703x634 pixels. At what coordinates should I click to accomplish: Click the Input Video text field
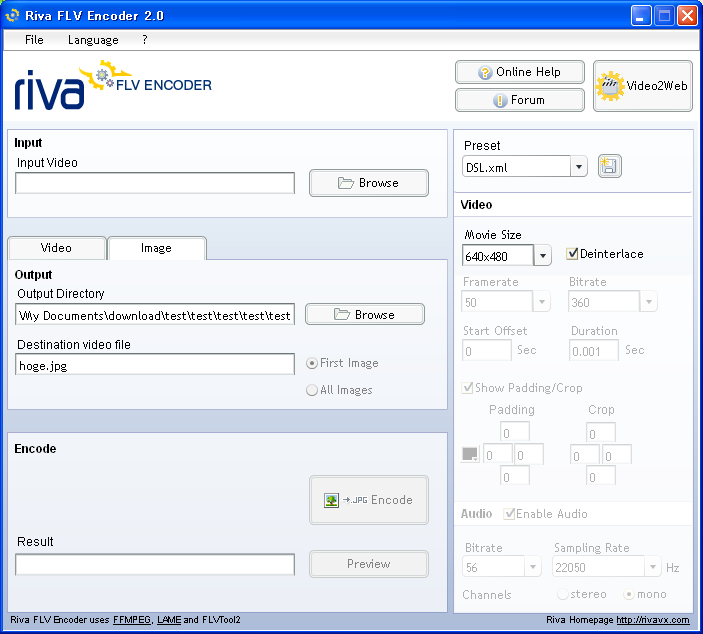(x=155, y=183)
